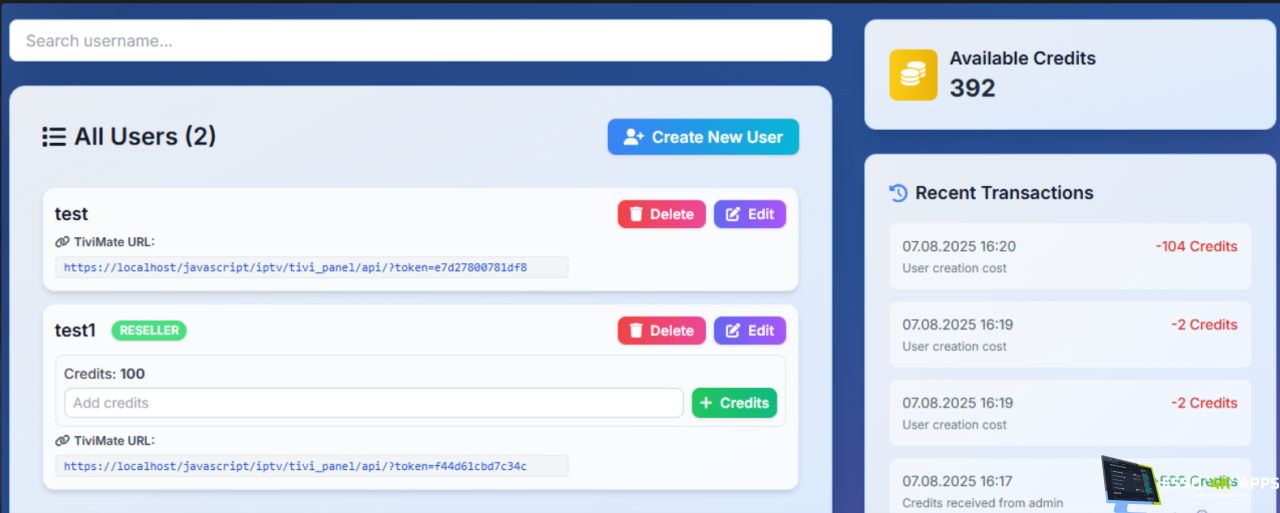Image resolution: width=1280 pixels, height=513 pixels.
Task: Click the Recent Transactions history clock icon
Action: pyautogui.click(x=898, y=193)
